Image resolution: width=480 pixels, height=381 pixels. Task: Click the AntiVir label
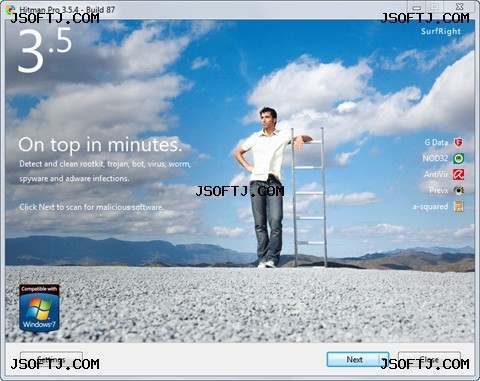click(436, 174)
